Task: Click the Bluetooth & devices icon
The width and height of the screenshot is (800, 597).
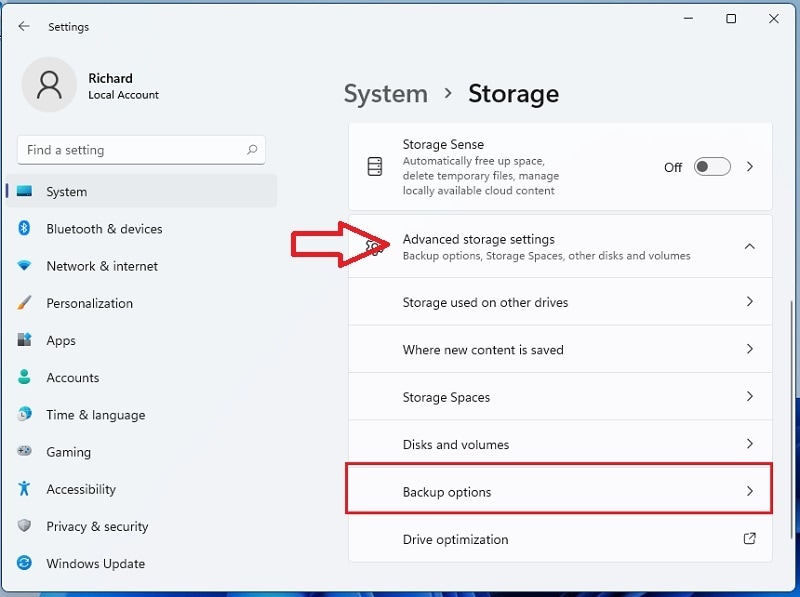Action: tap(25, 229)
